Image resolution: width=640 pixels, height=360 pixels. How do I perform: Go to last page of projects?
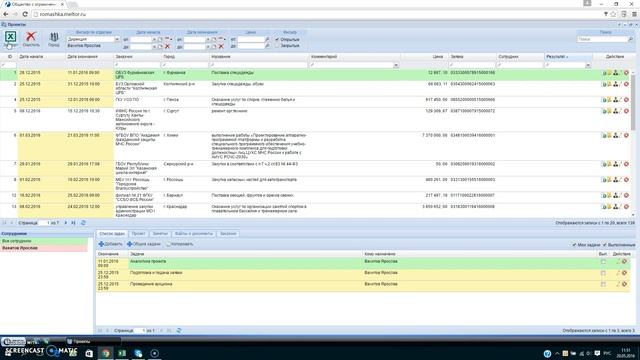[73, 223]
